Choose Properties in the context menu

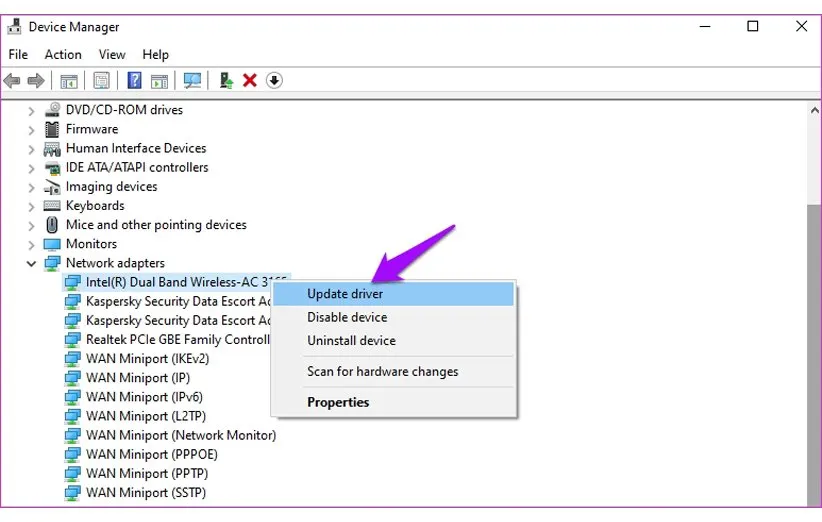click(338, 402)
